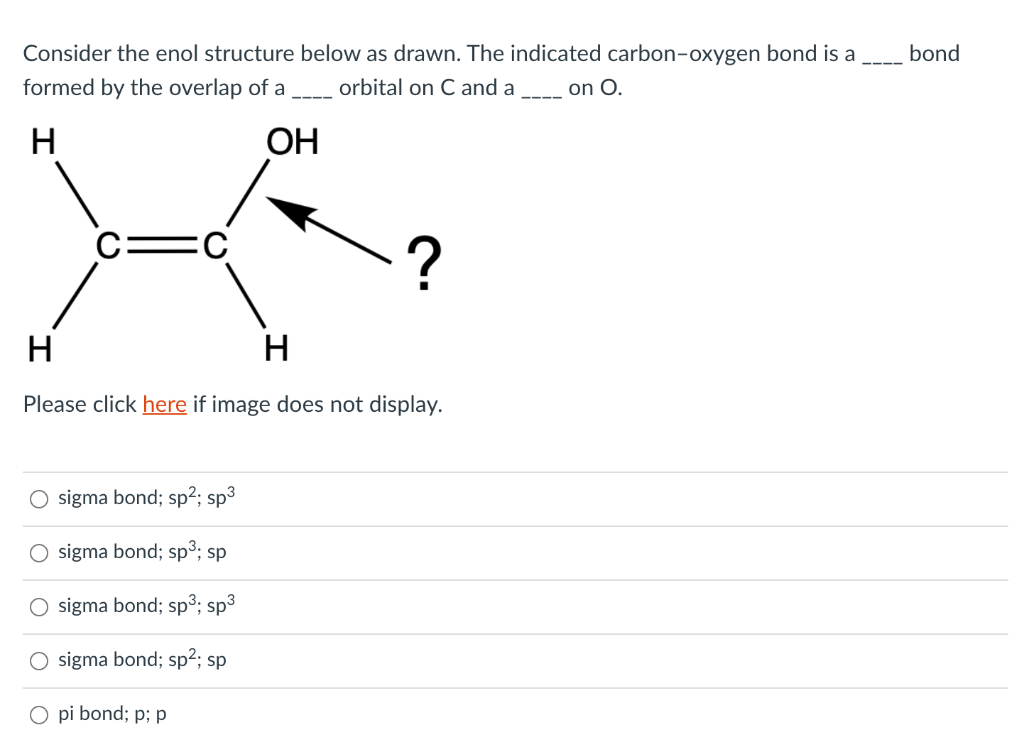
Task: Click the top-left hydrogen label
Action: pyautogui.click(x=41, y=141)
